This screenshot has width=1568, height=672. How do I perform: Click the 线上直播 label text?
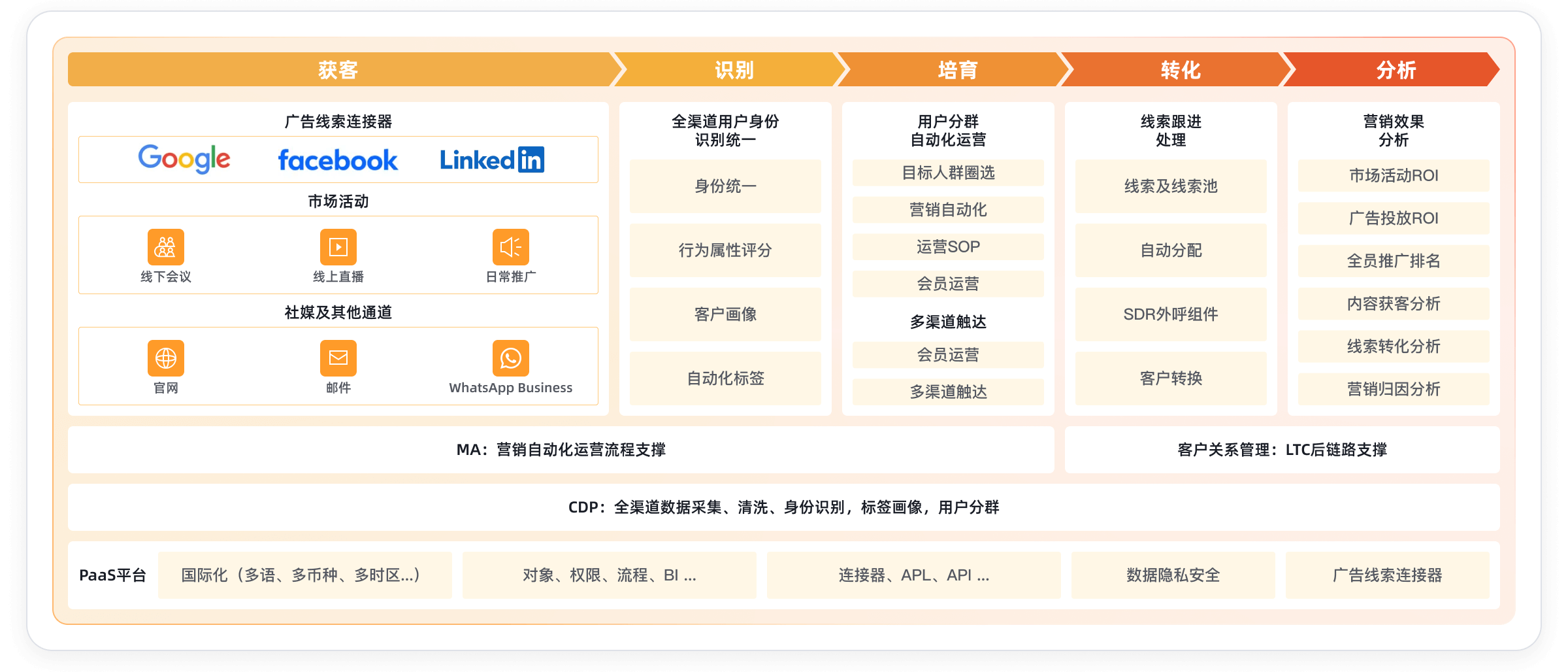[x=338, y=277]
